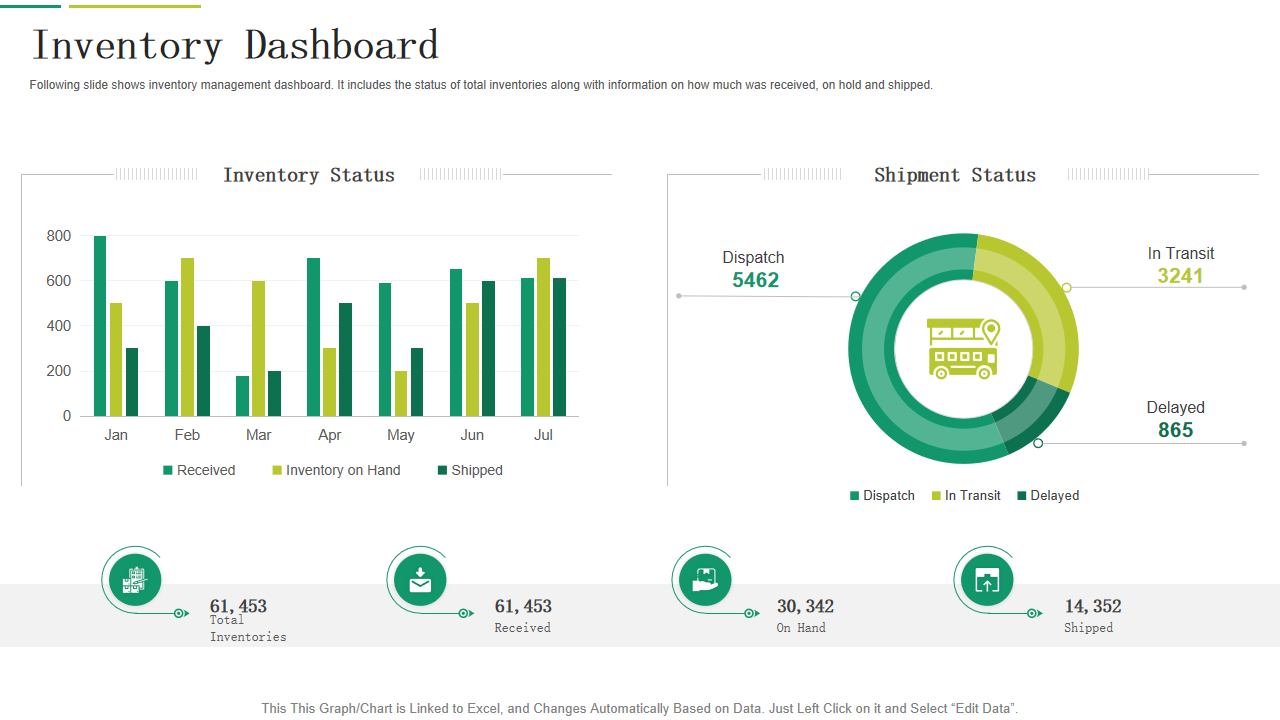Click the Dispatch value 5462

point(755,280)
